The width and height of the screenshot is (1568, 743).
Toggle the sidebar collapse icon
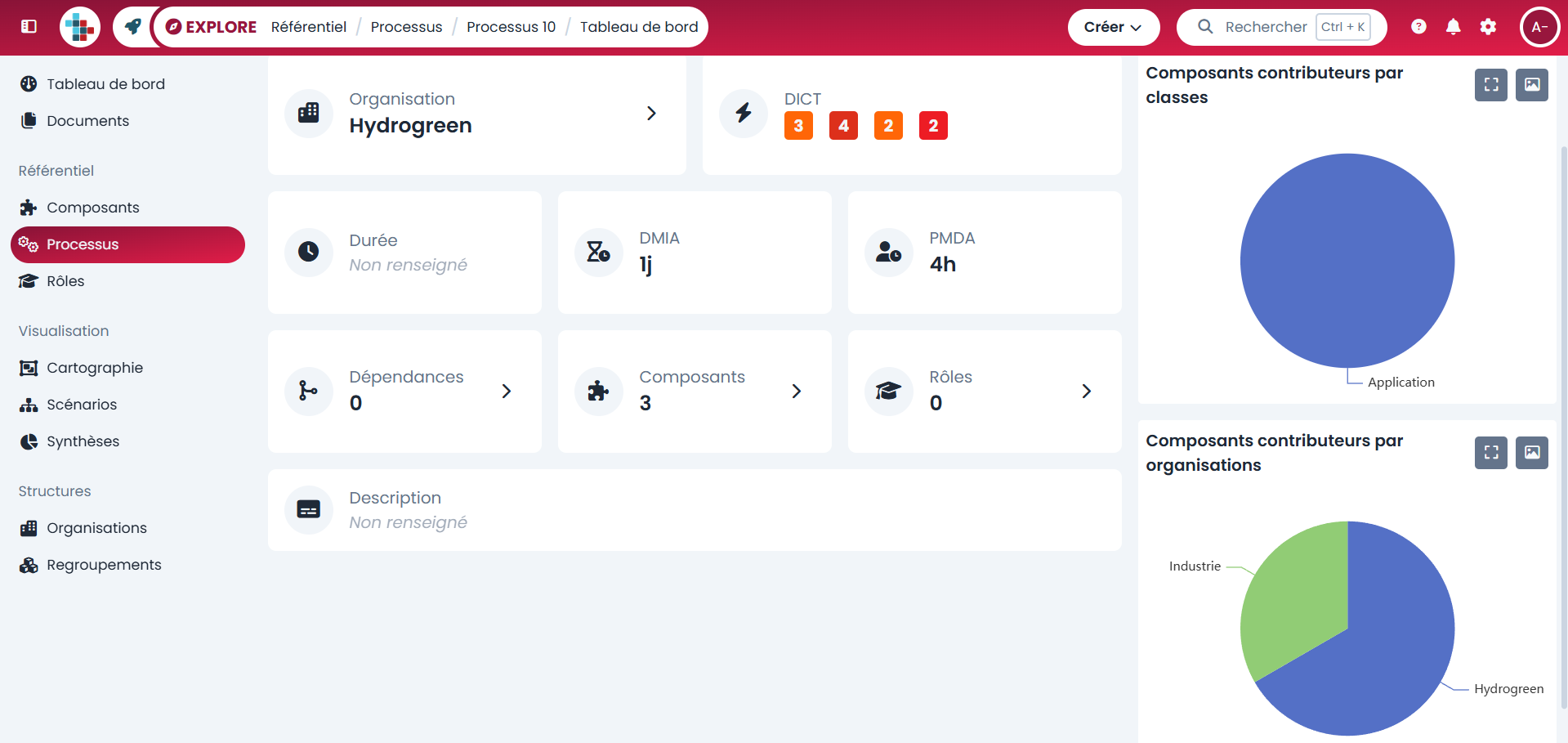coord(29,26)
